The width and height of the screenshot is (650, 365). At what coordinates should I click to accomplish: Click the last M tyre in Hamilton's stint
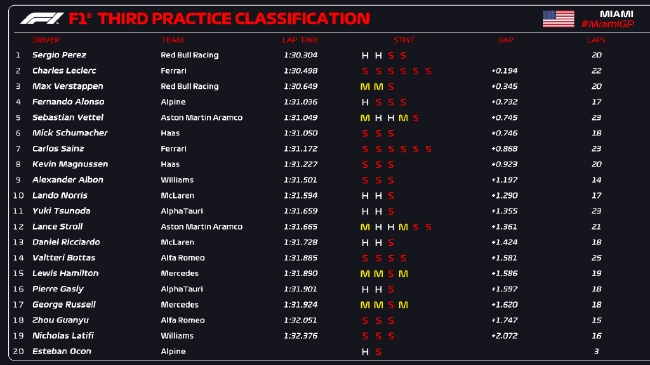click(x=403, y=273)
